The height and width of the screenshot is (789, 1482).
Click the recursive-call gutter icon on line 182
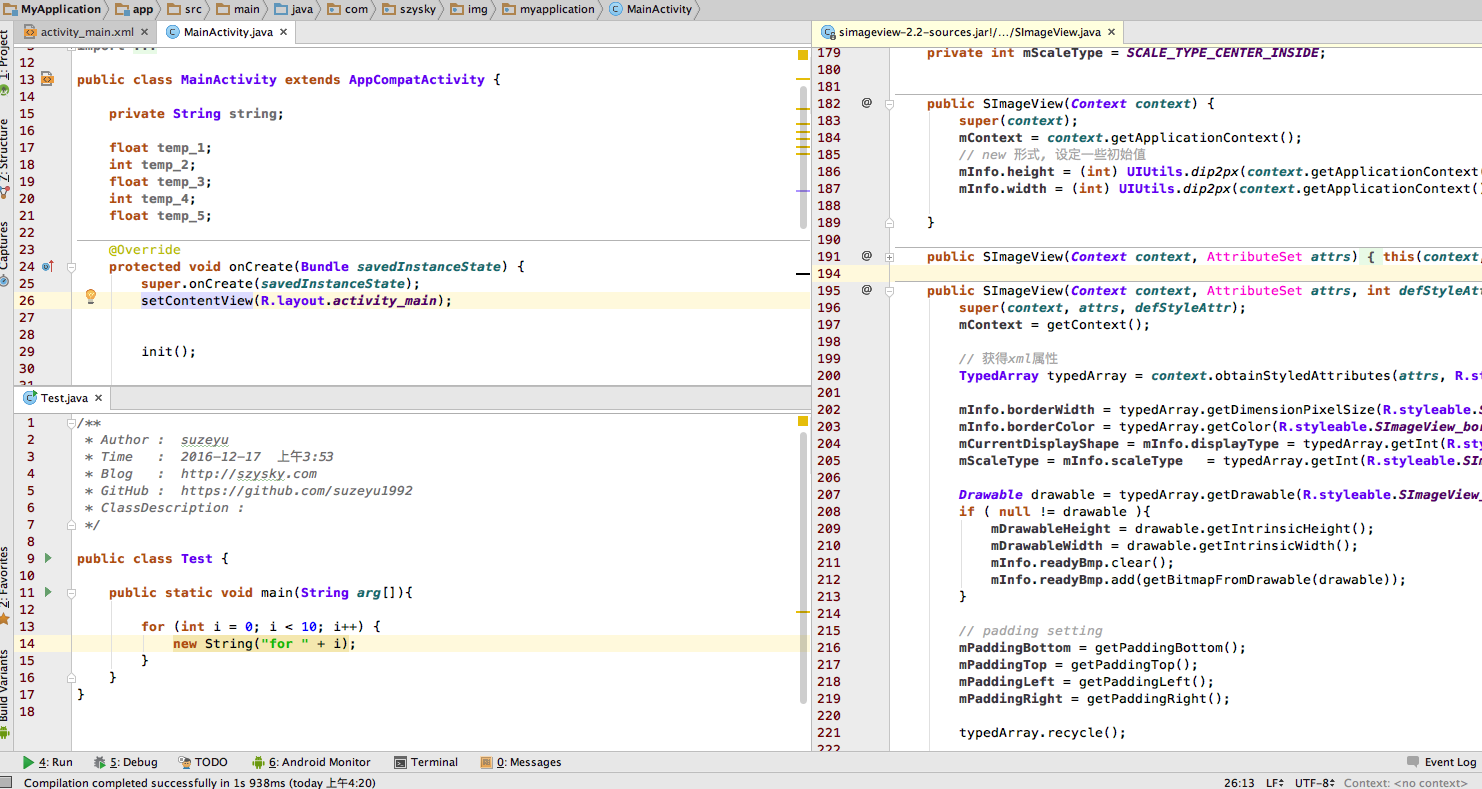(867, 103)
